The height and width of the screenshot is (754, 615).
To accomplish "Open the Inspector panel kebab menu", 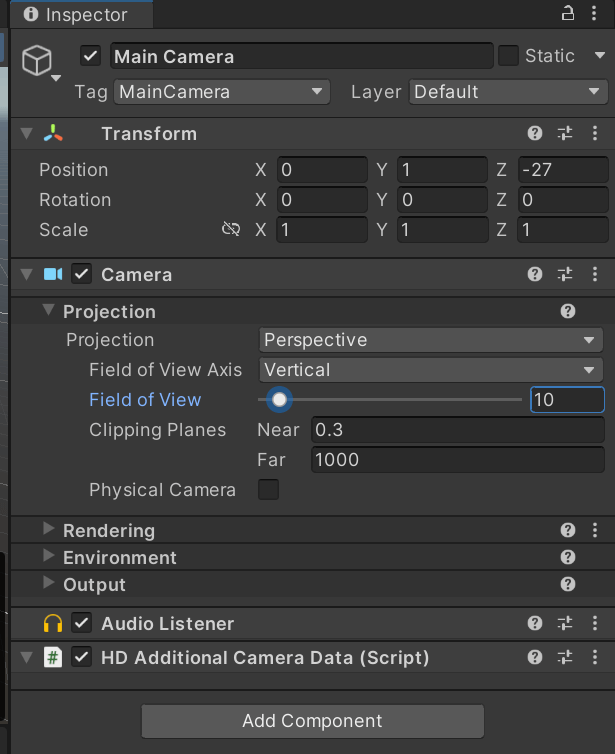I will coord(596,13).
